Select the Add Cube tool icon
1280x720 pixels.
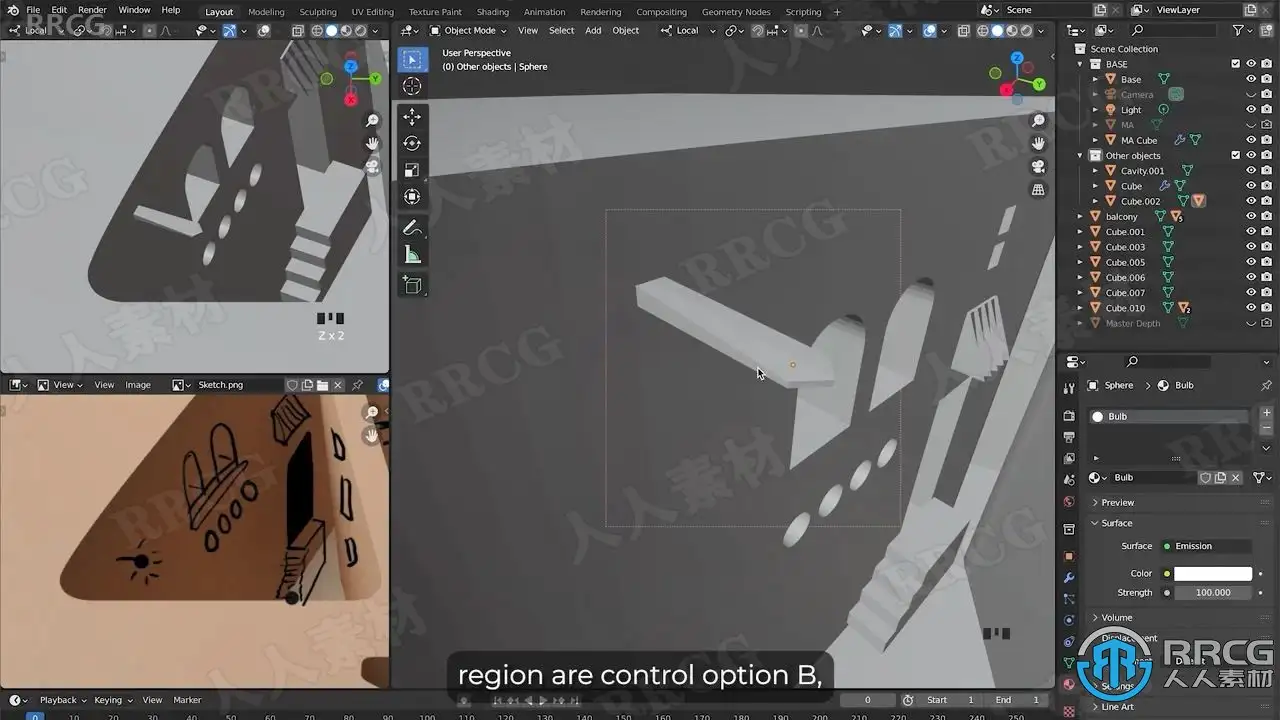coord(412,286)
